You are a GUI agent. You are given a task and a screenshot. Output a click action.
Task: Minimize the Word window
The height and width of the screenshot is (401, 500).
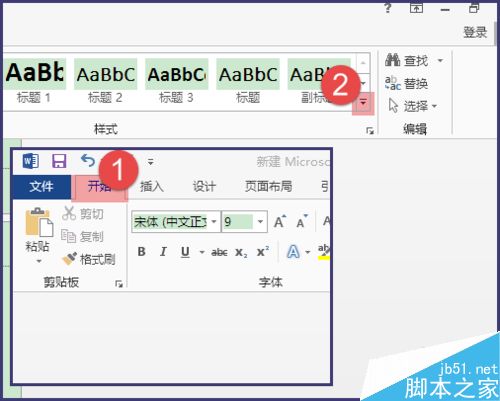[x=445, y=10]
